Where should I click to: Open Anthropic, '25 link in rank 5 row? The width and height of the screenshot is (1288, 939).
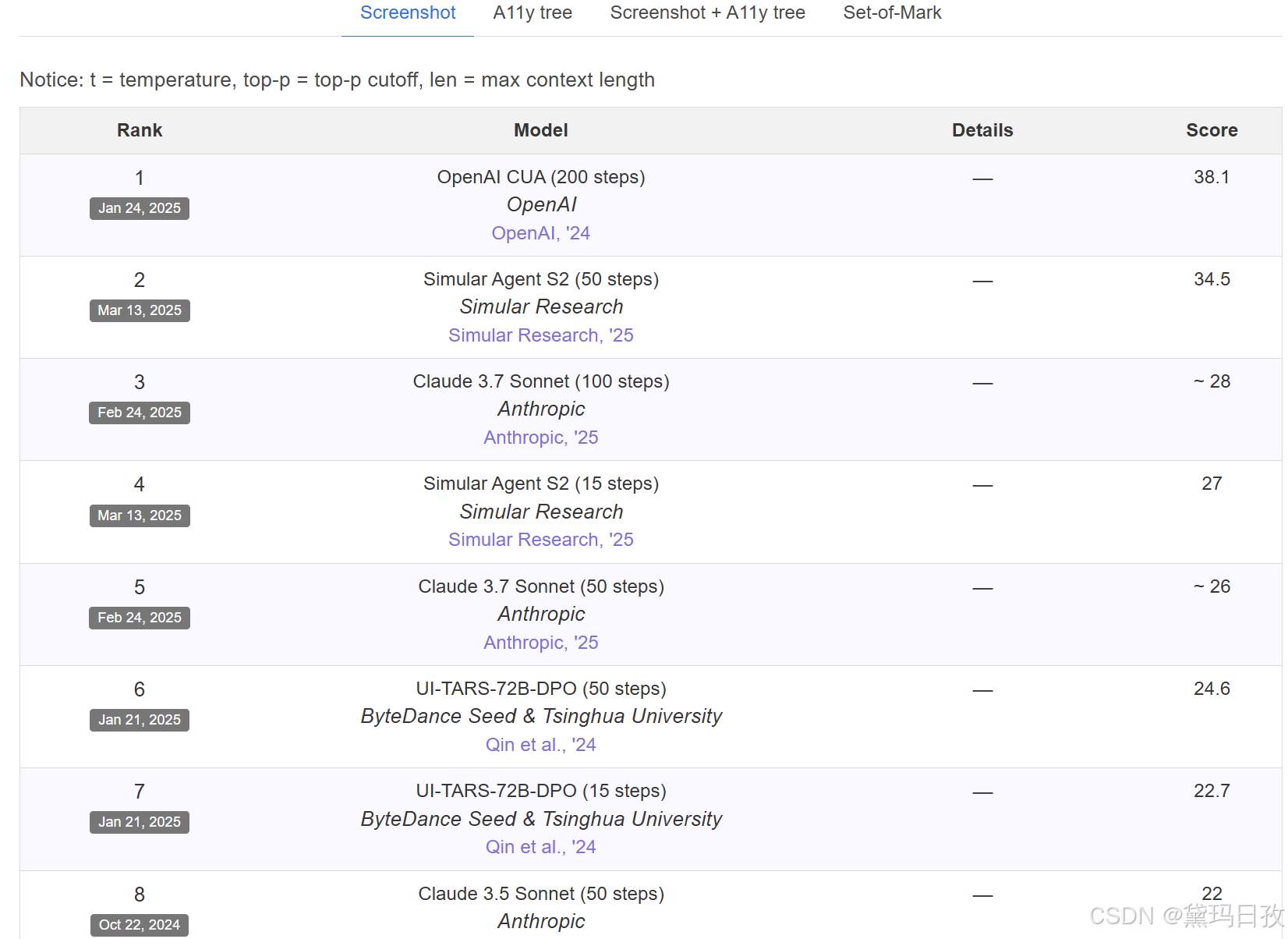[x=541, y=643]
